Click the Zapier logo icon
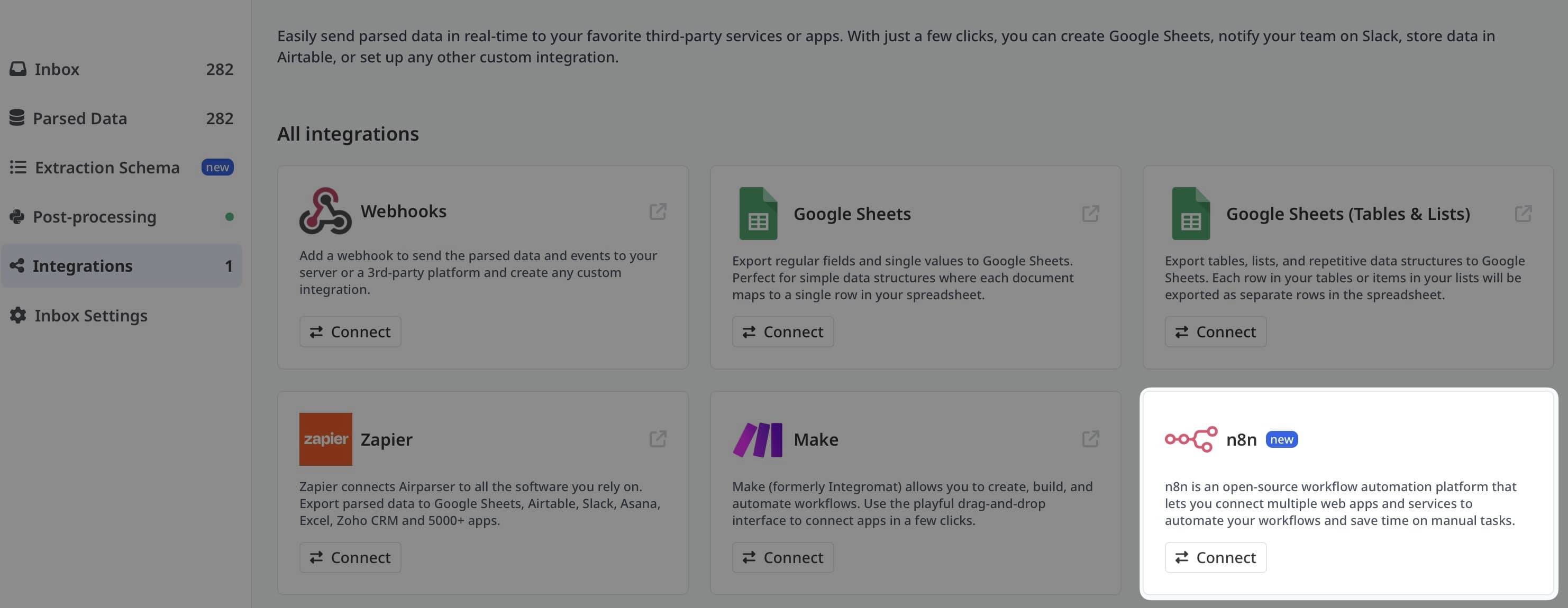The image size is (1568, 608). tap(326, 439)
